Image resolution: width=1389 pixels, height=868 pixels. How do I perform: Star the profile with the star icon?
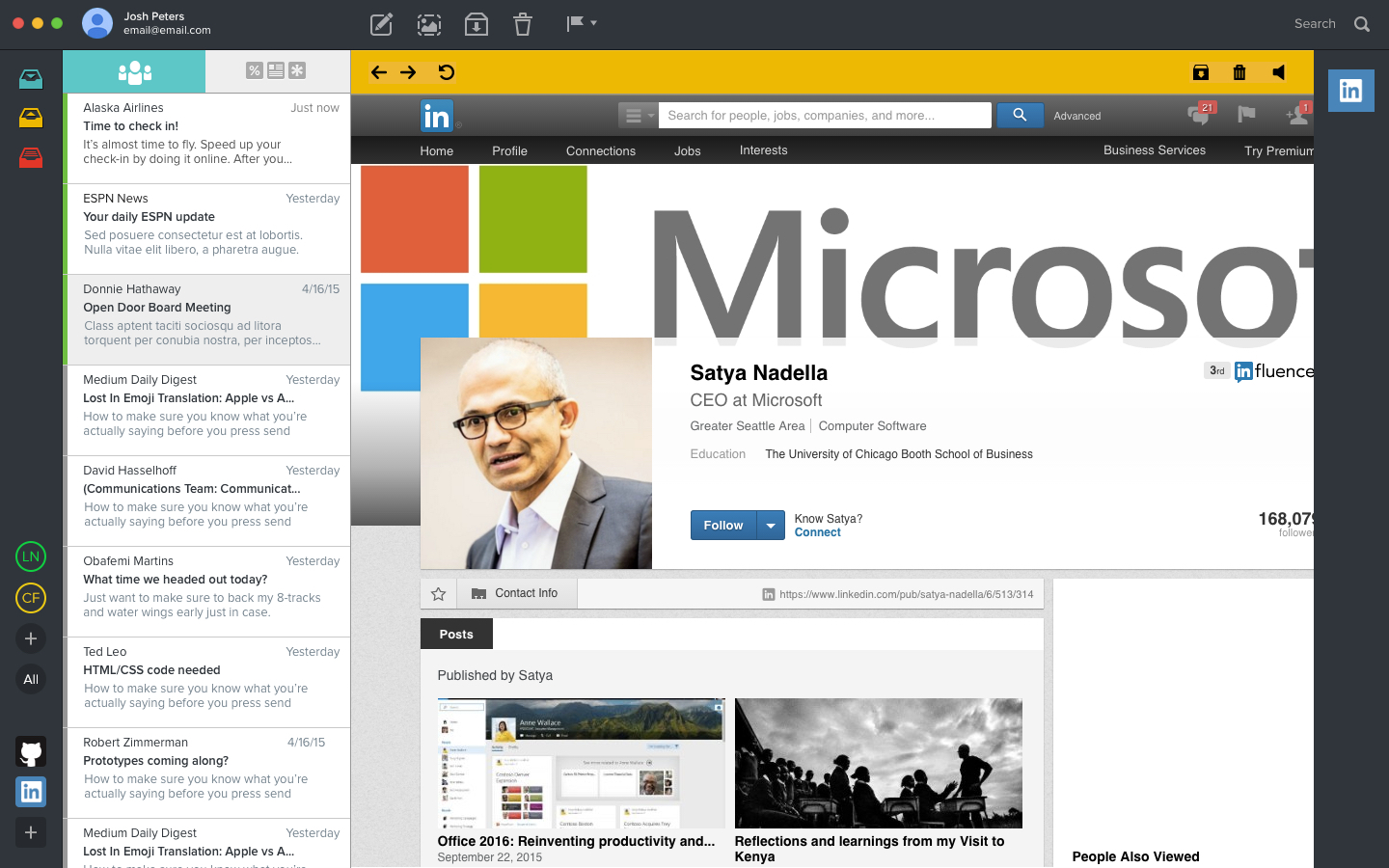(438, 594)
